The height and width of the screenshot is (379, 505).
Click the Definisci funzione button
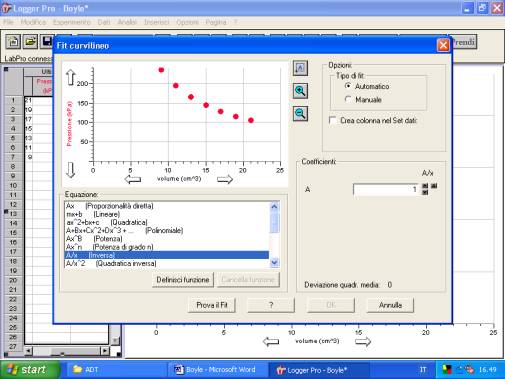(183, 280)
